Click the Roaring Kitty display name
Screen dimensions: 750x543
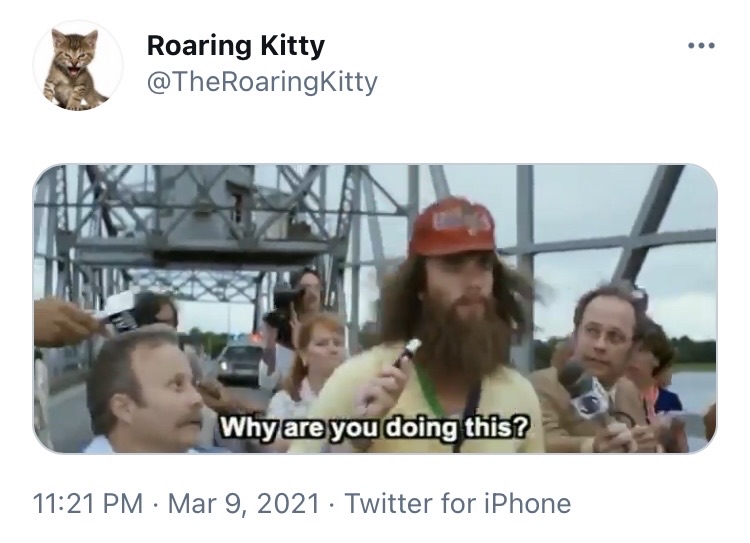(236, 46)
